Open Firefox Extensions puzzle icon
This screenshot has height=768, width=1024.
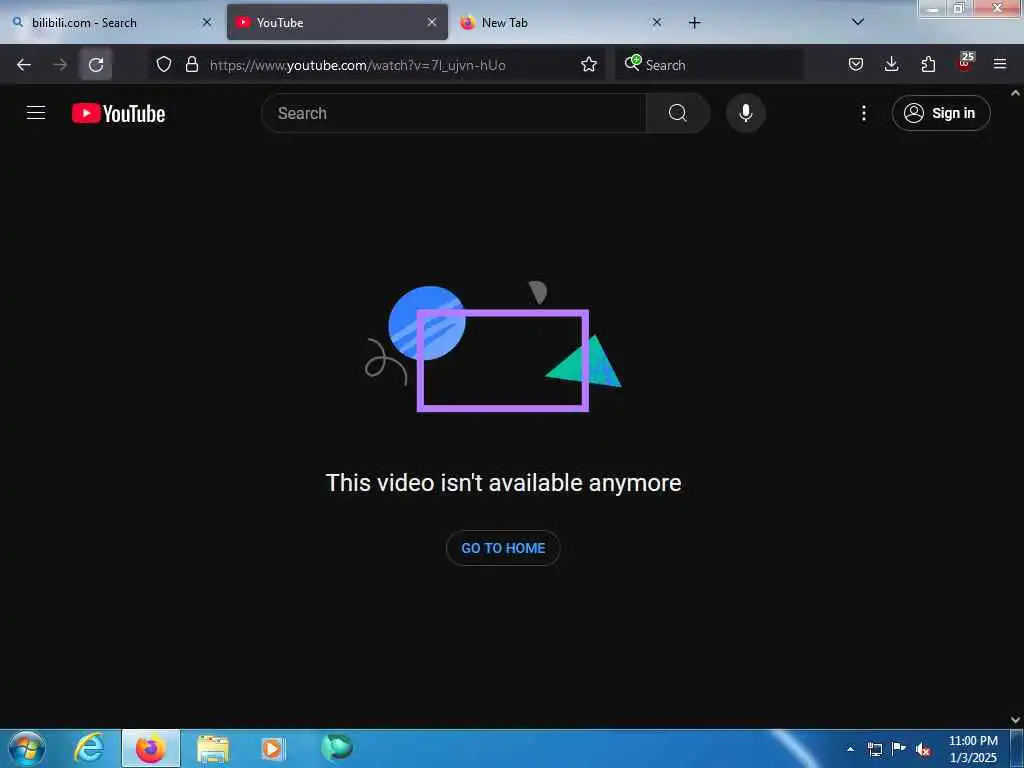(x=928, y=64)
